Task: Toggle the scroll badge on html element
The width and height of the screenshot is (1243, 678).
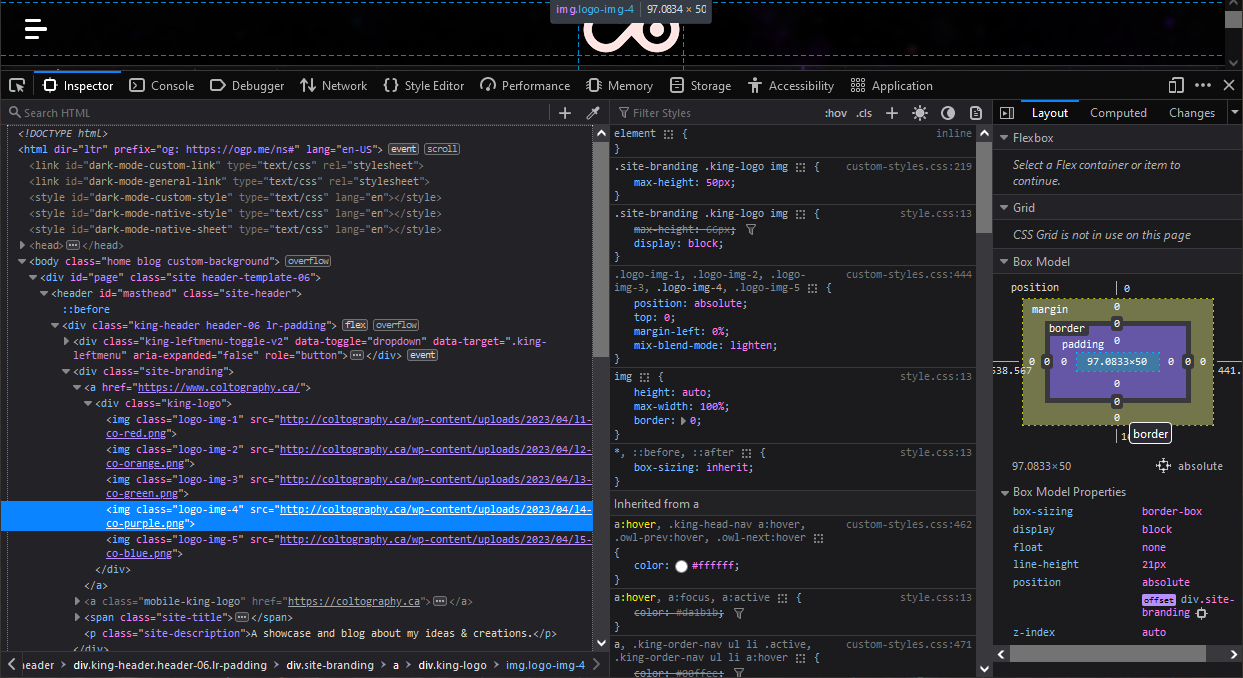Action: [x=442, y=149]
